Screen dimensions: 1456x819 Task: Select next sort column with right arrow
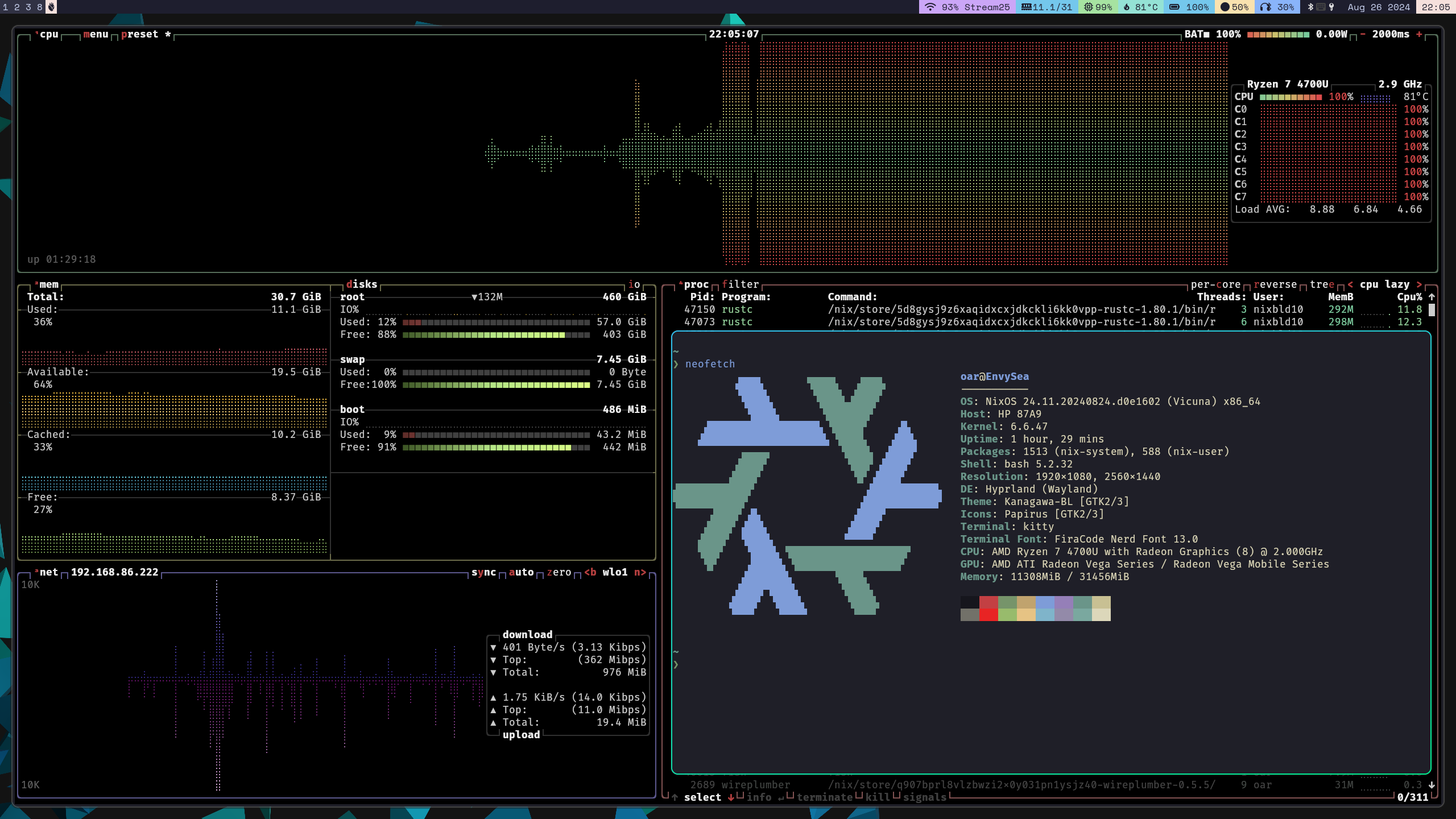(1419, 284)
